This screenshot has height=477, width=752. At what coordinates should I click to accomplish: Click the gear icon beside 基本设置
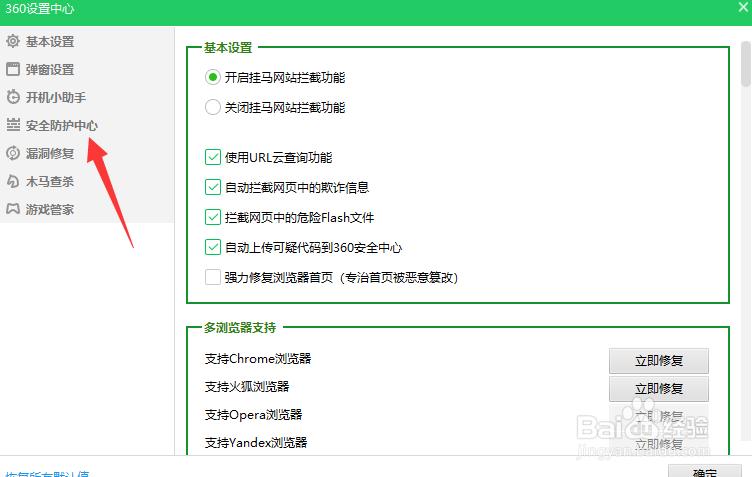pyautogui.click(x=13, y=41)
